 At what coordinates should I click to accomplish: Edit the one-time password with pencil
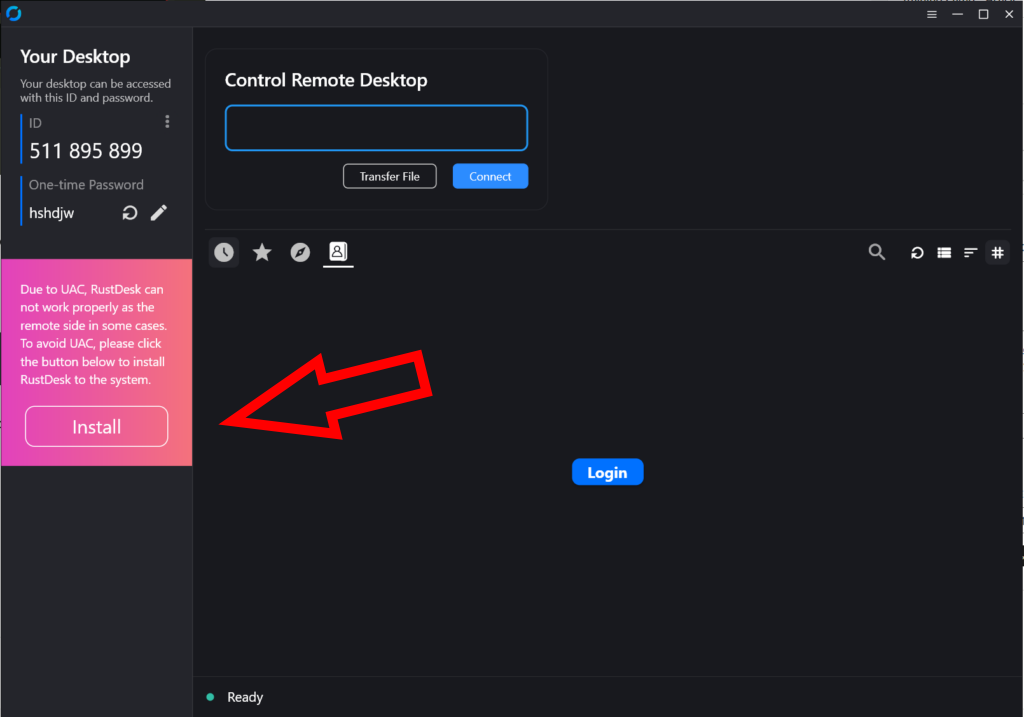tap(159, 213)
